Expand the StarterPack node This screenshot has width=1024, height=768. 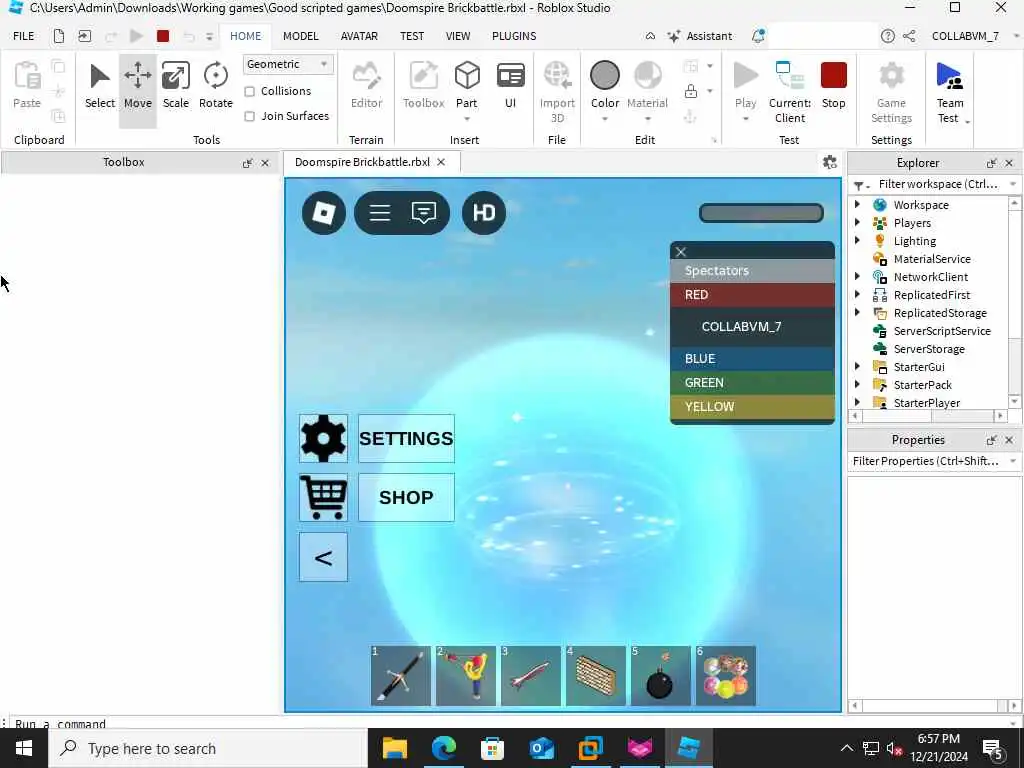point(857,385)
